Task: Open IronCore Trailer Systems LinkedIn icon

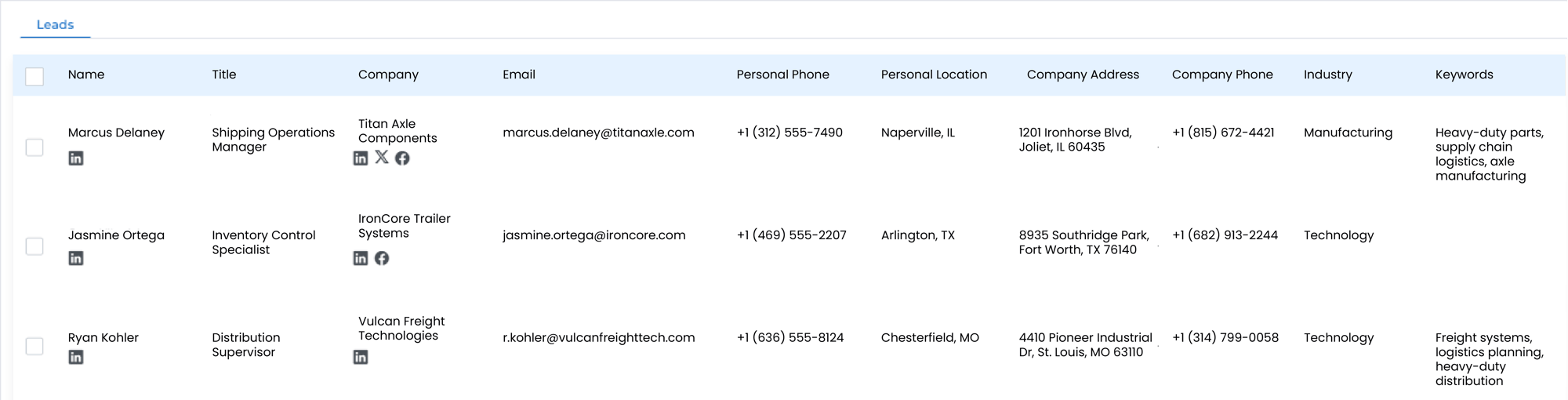Action: pyautogui.click(x=361, y=258)
